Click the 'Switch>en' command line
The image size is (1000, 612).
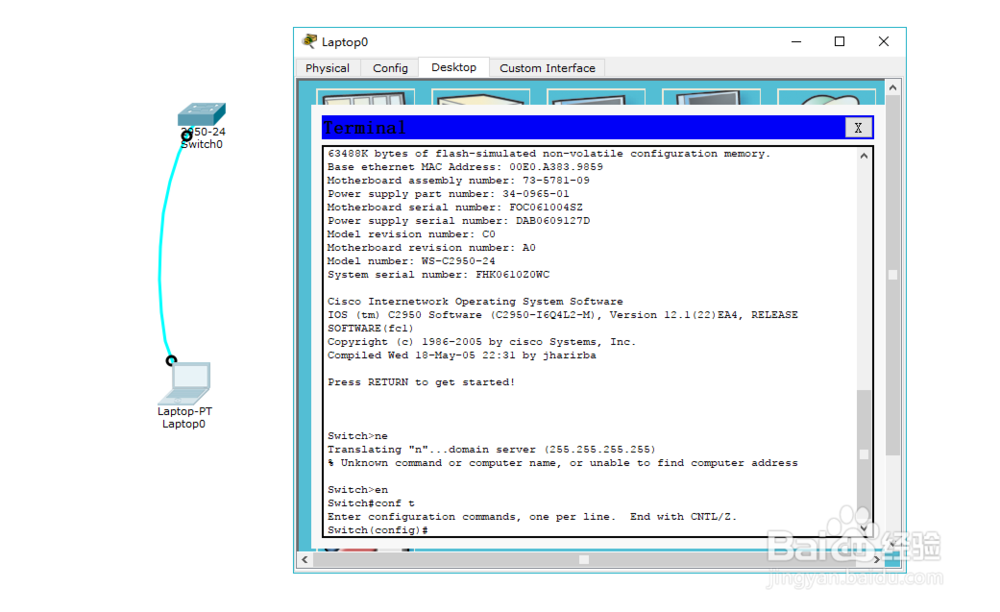358,490
